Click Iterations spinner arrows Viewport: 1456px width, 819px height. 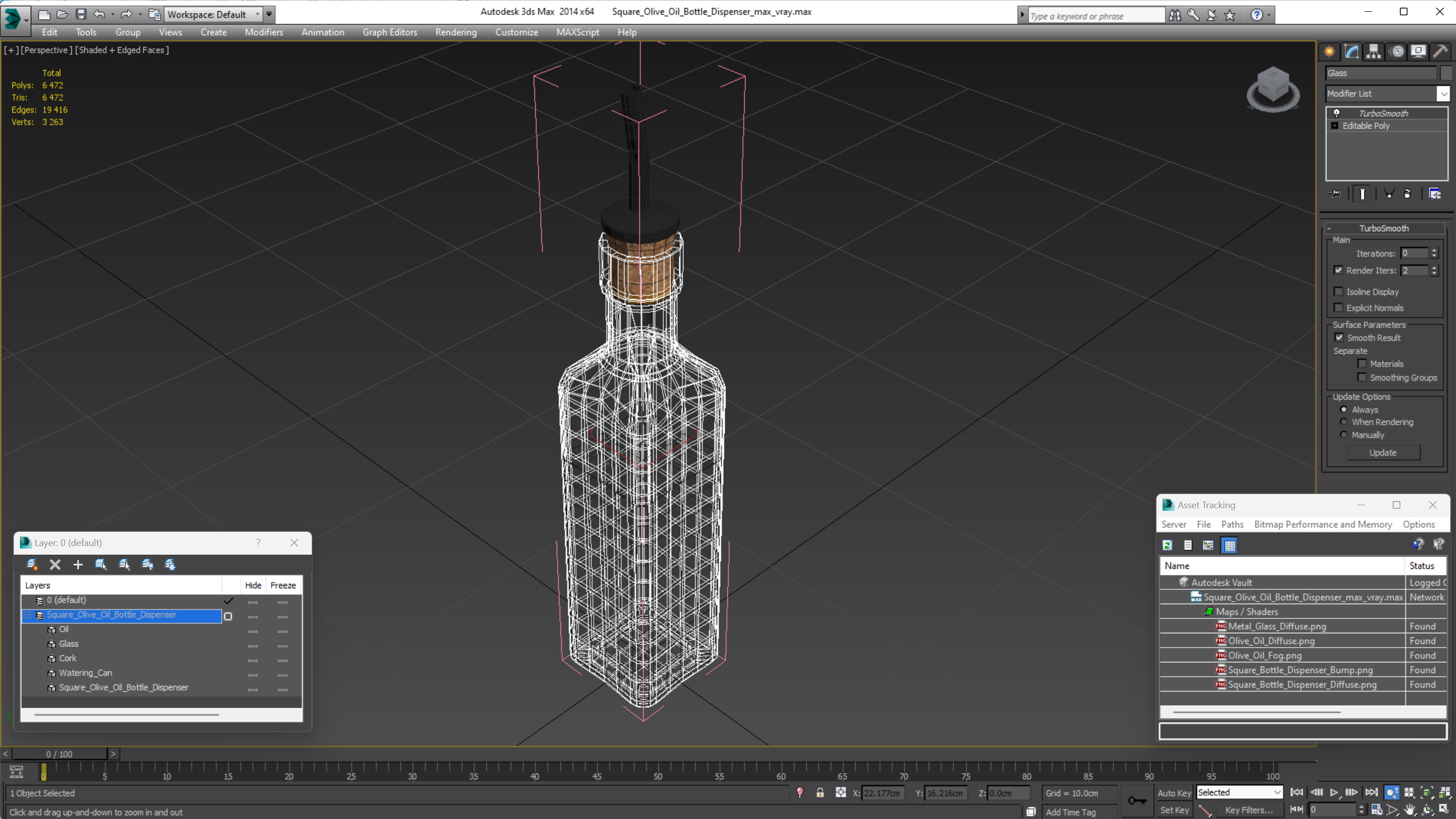(x=1434, y=253)
